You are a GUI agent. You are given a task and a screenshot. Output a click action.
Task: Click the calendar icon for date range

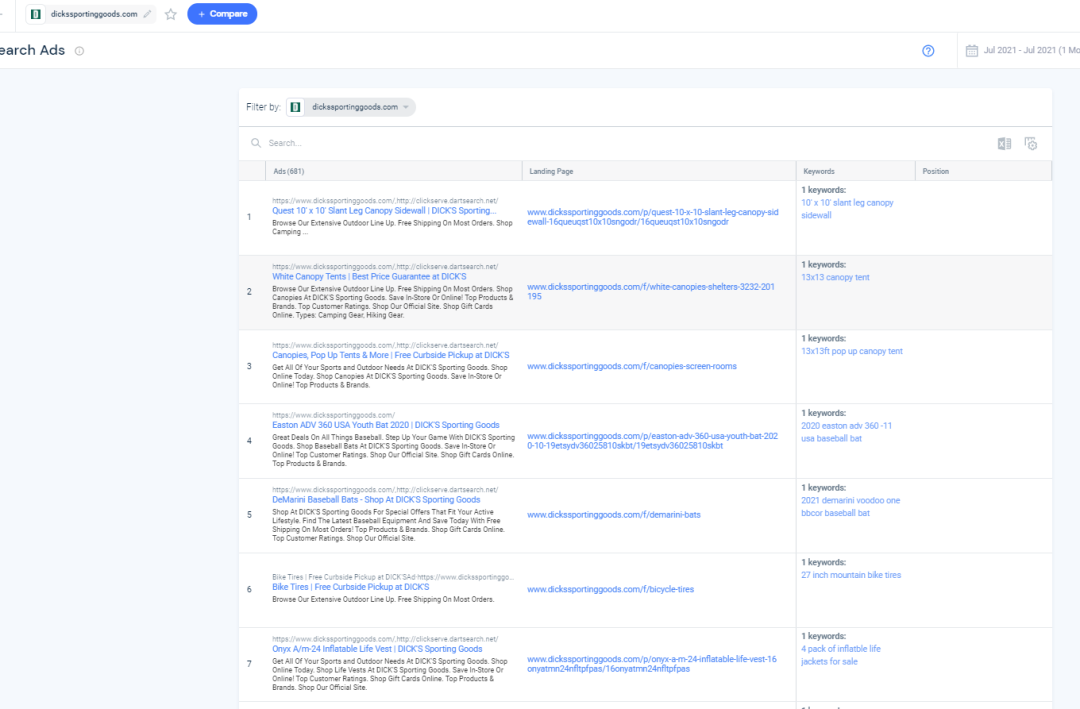[971, 51]
